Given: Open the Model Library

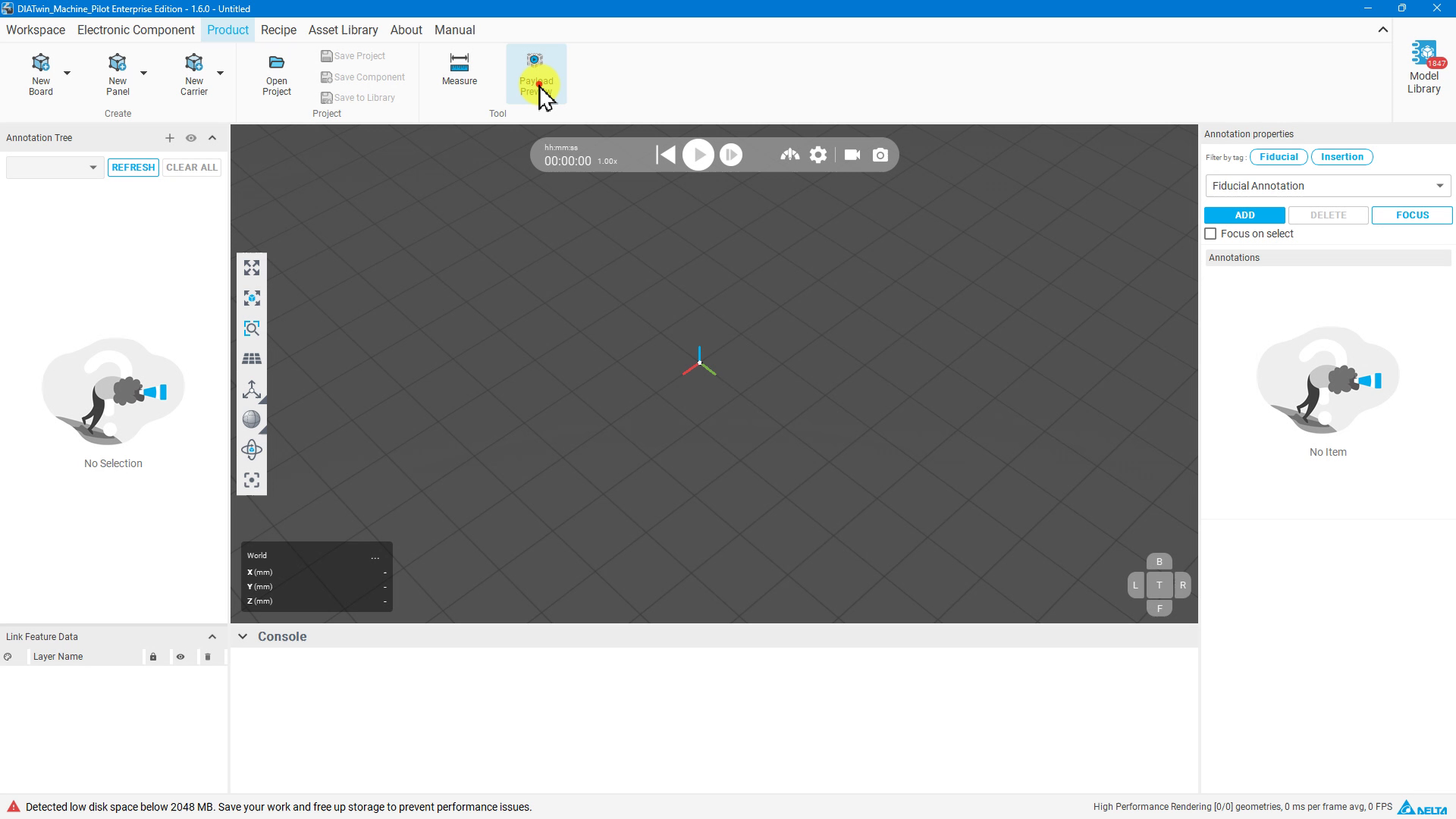Looking at the screenshot, I should [1424, 68].
